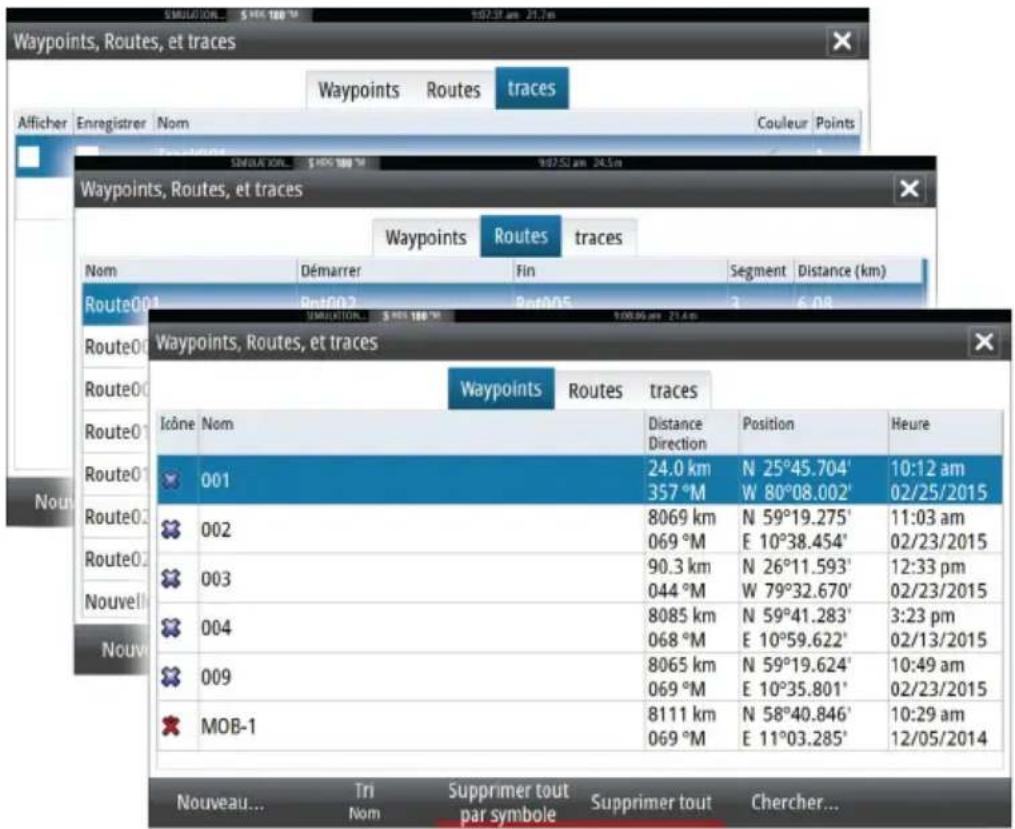The image size is (1015, 829).
Task: Select the MOB-1 waypoint row
Action: pos(420,726)
